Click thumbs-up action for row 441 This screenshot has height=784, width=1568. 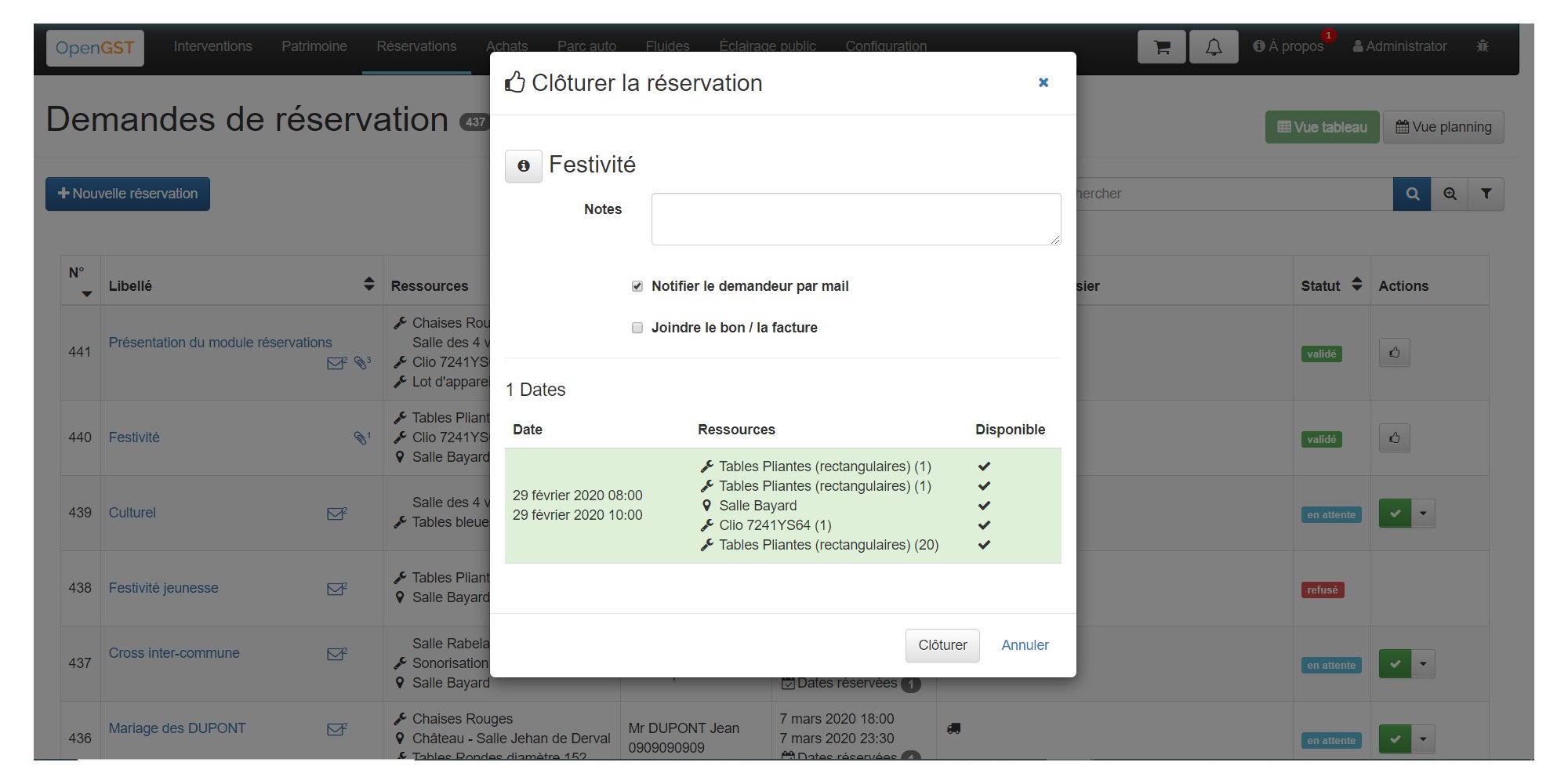1394,353
